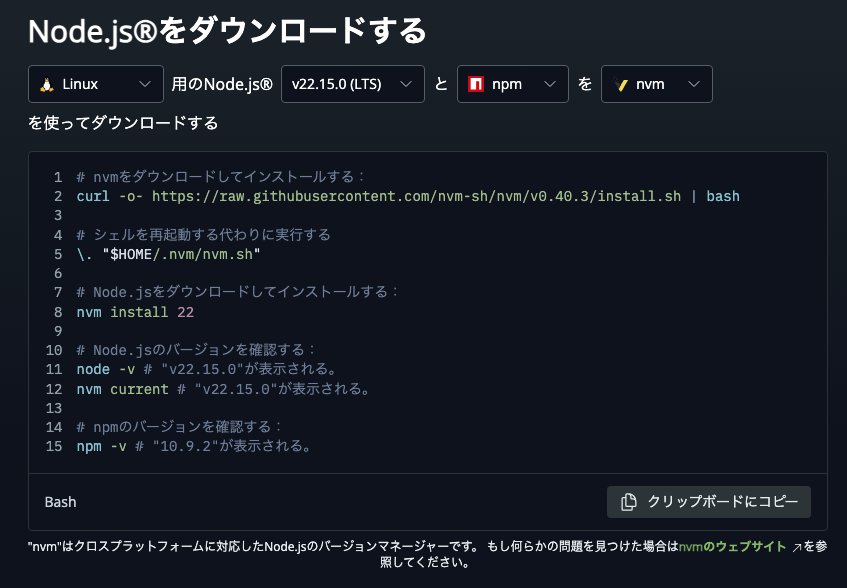This screenshot has height=588, width=847.
Task: Copy code with クリップボードにコピー button
Action: [x=709, y=502]
